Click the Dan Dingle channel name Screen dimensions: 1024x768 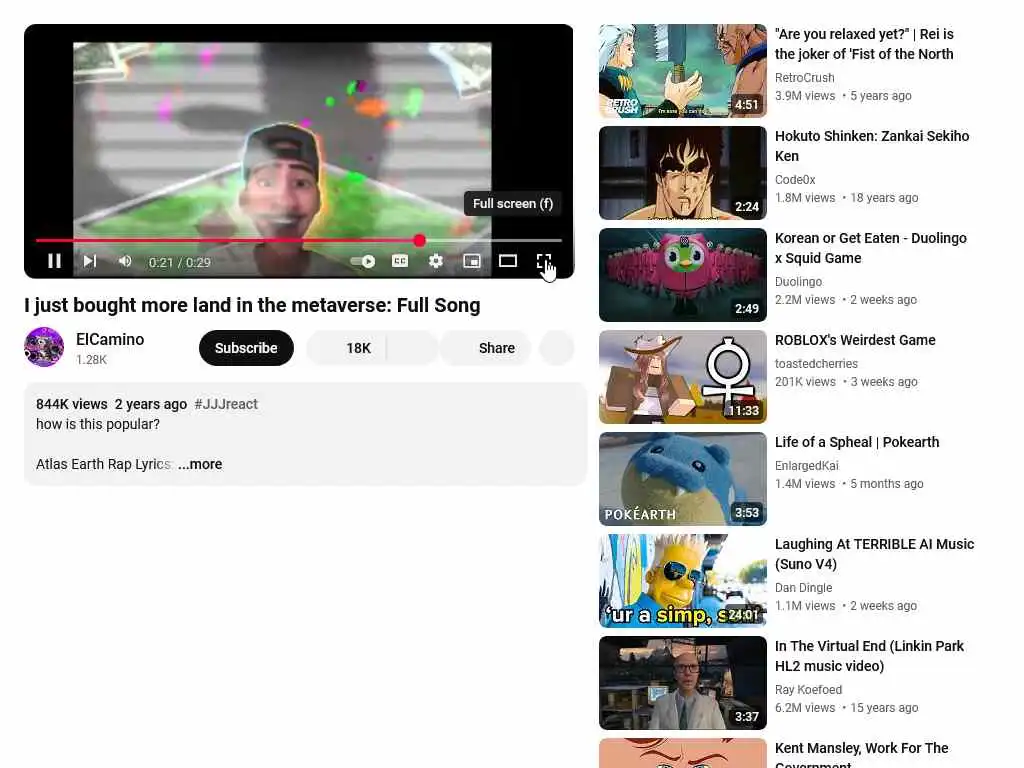click(803, 588)
